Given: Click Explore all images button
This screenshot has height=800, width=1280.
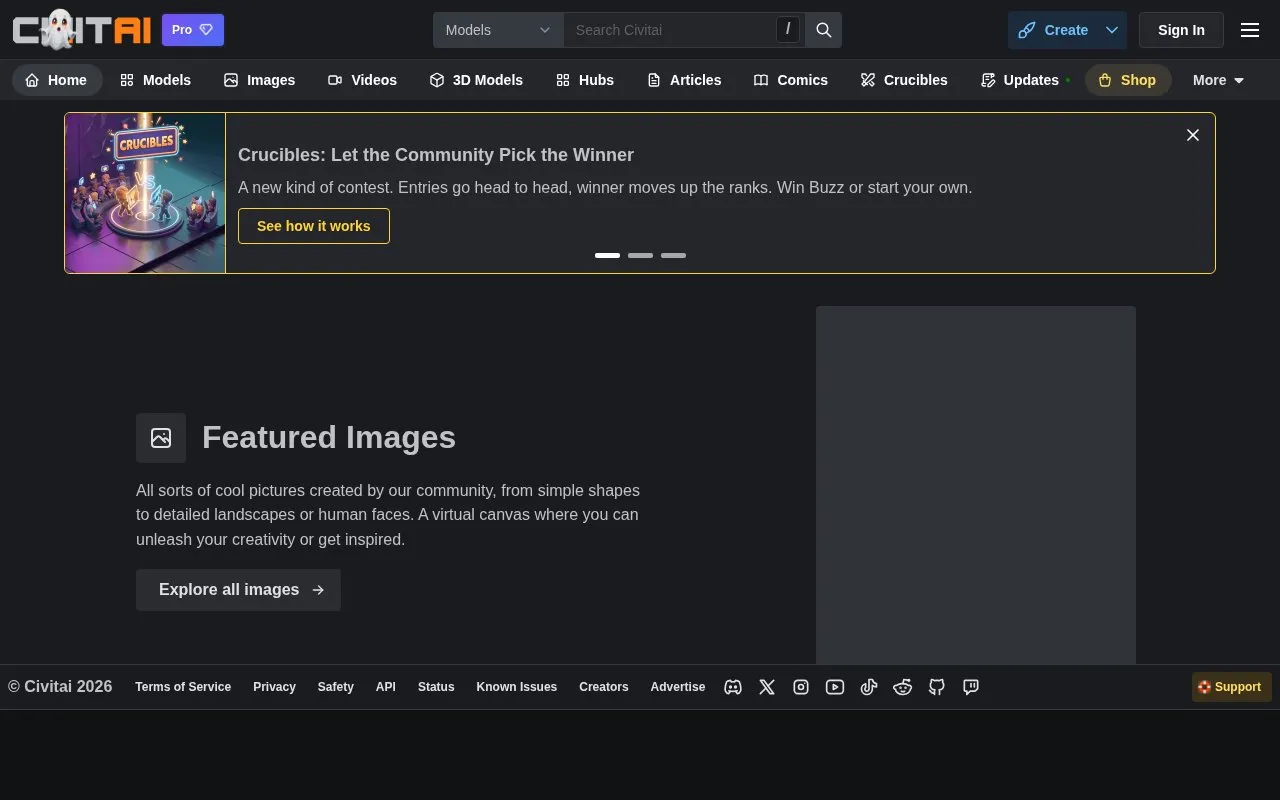Looking at the screenshot, I should click(x=238, y=590).
